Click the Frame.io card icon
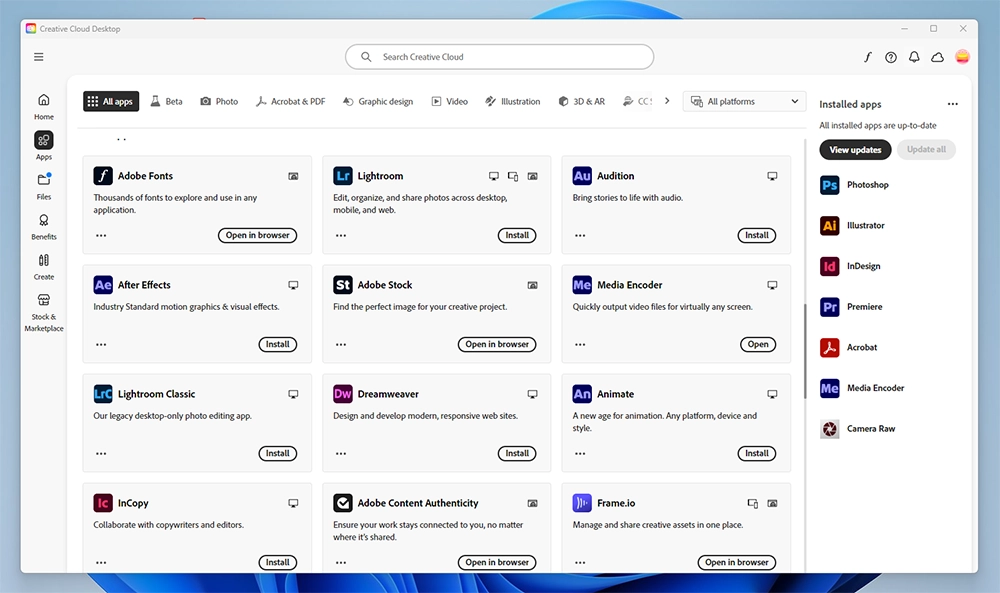The height and width of the screenshot is (593, 1000). (x=582, y=503)
